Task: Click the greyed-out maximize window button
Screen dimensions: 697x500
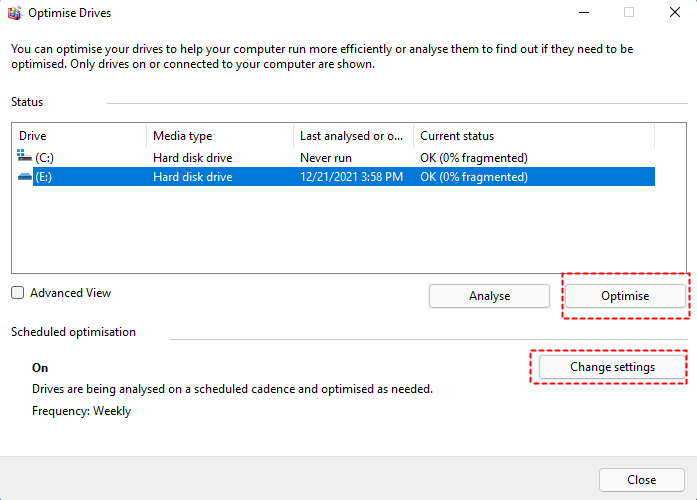Action: pyautogui.click(x=629, y=13)
